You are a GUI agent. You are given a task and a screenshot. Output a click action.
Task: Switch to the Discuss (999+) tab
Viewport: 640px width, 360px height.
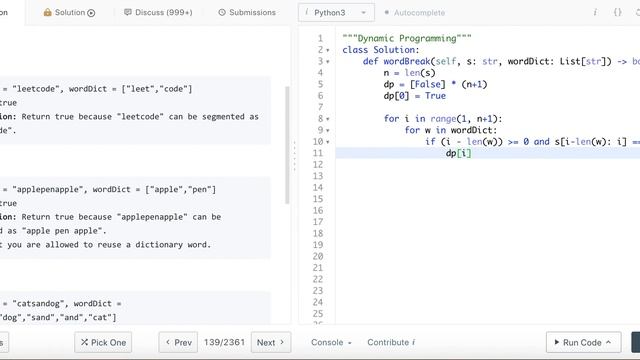[x=158, y=13]
